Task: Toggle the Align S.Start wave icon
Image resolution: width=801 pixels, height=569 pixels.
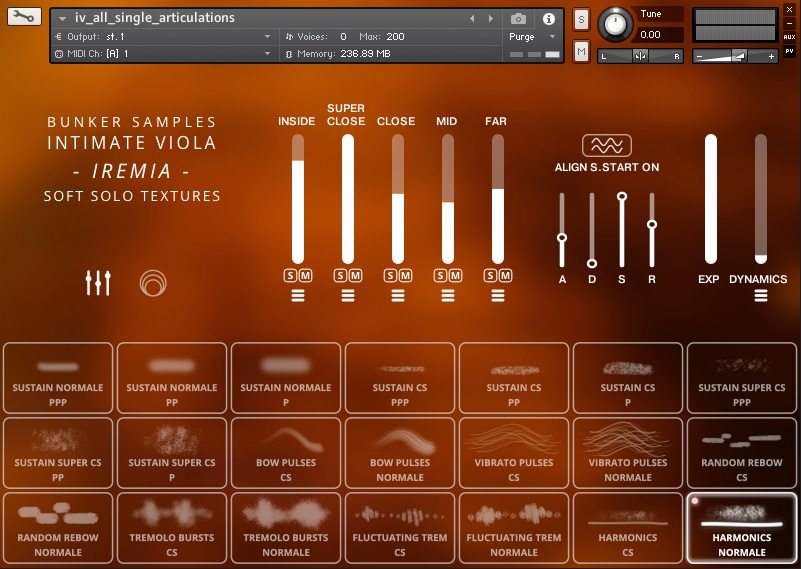Action: 606,146
